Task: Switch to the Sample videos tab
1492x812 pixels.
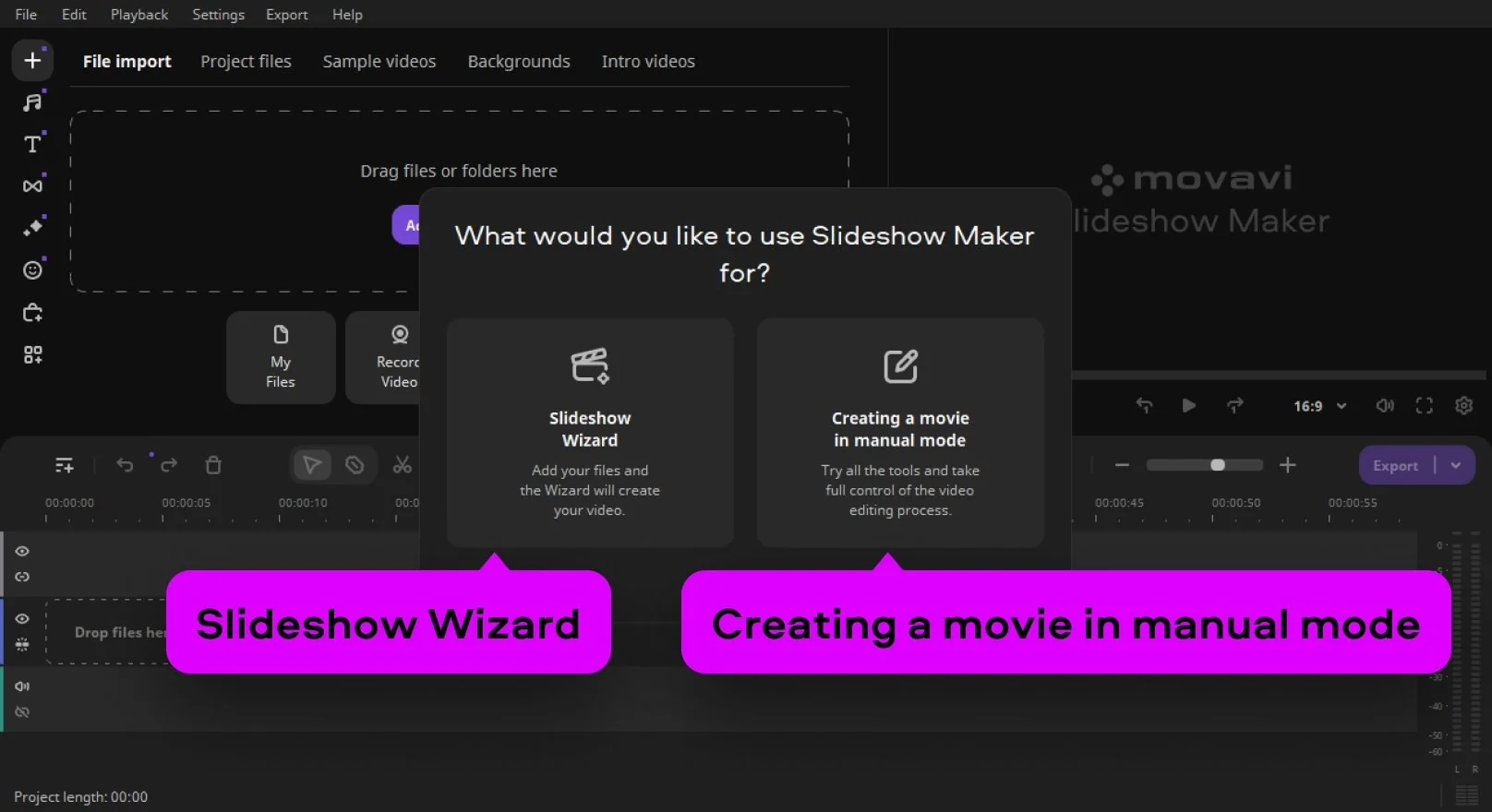Action: point(379,62)
